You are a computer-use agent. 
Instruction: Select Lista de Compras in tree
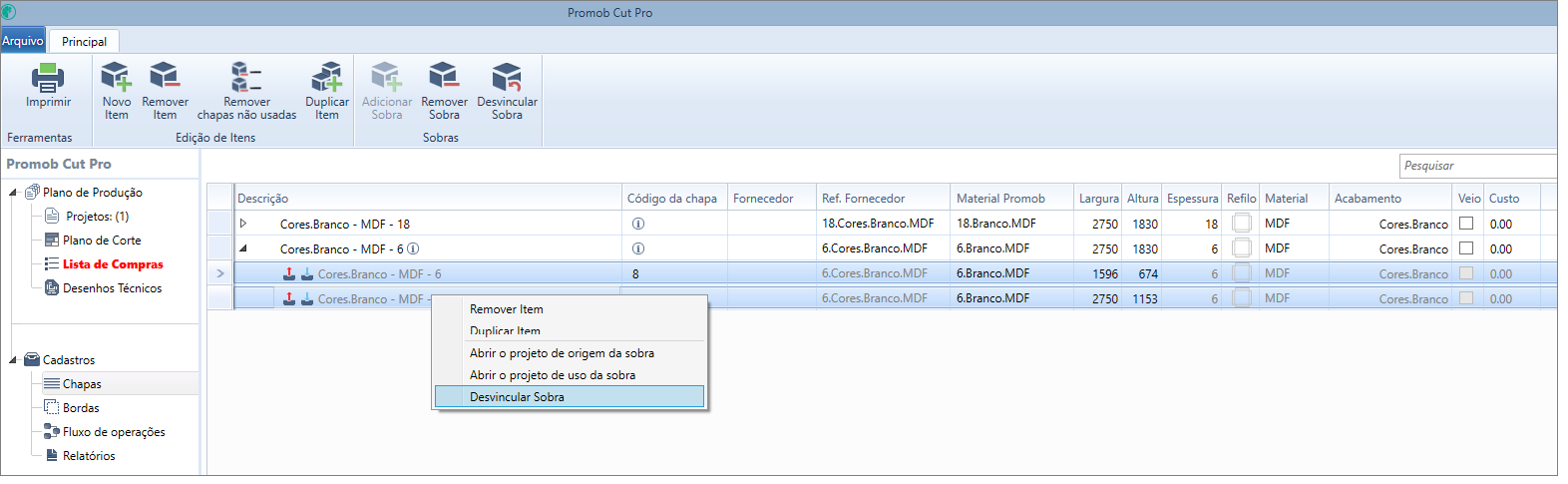113,264
